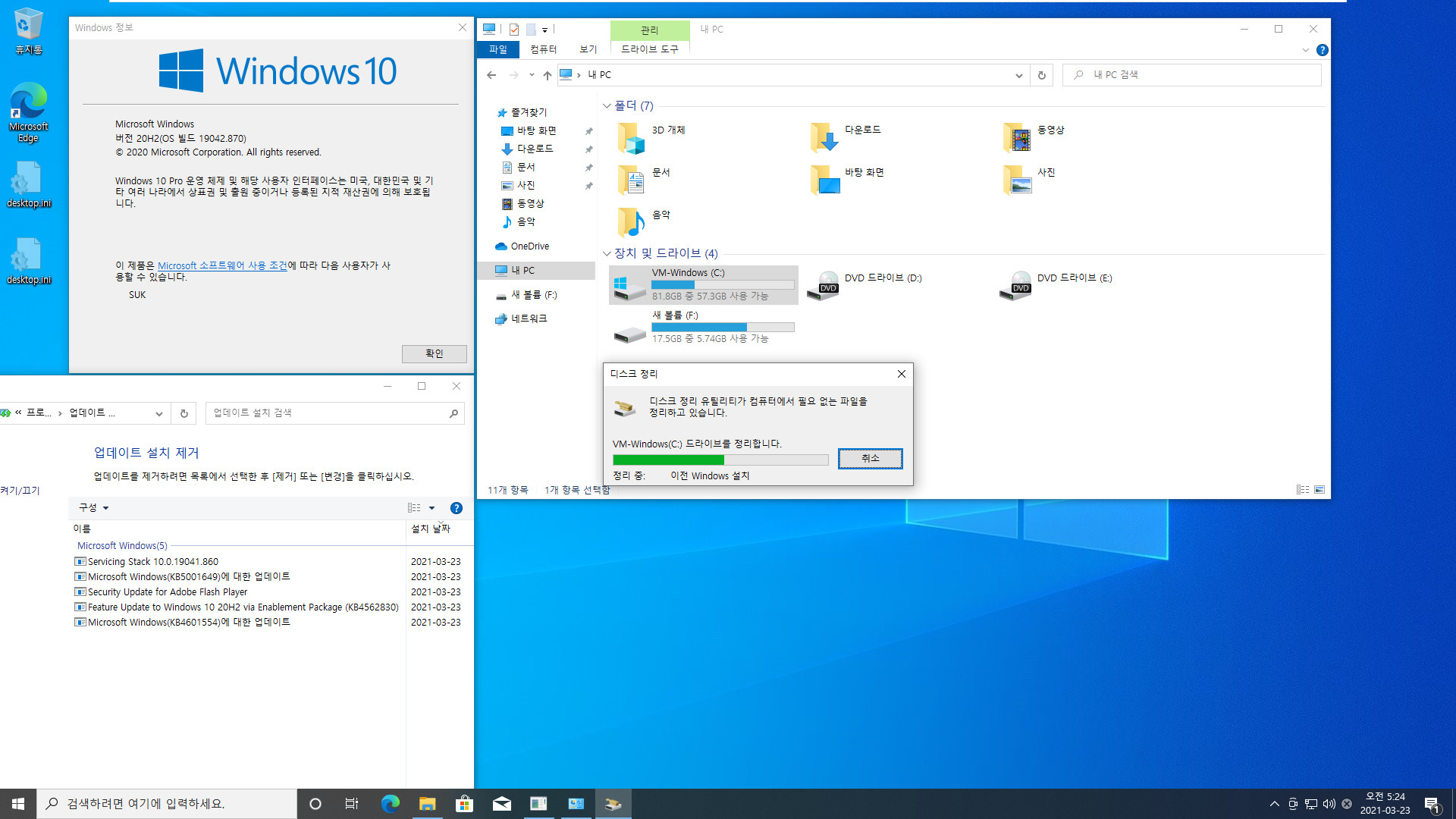Refresh the 업데이트 control panel window
Screen dimensions: 1456x819
point(184,413)
